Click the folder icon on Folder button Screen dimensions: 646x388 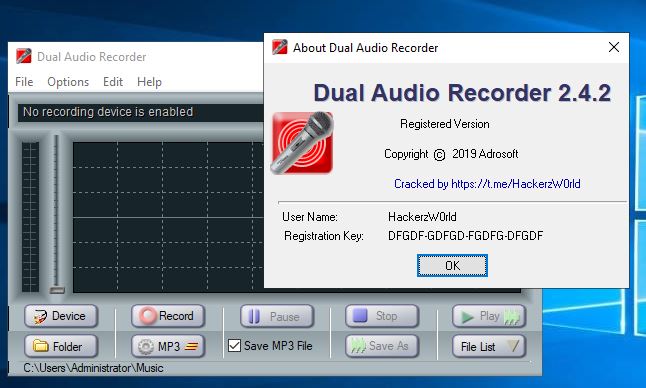click(x=40, y=345)
